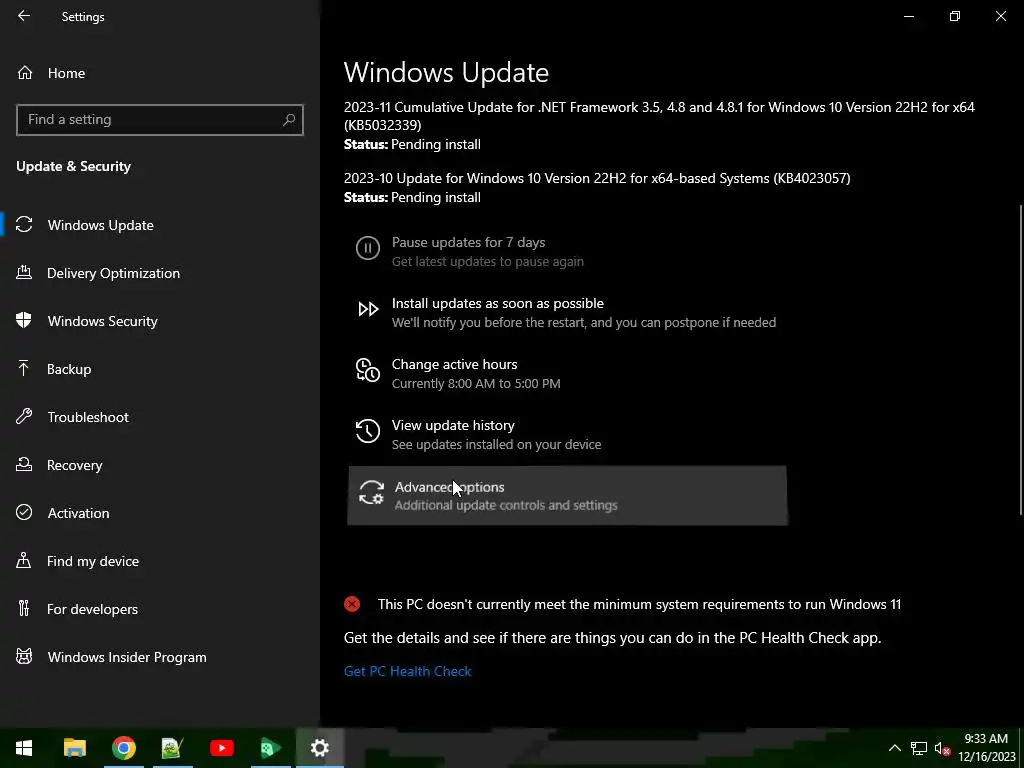This screenshot has width=1024, height=768.
Task: Open Change active hours
Action: (x=566, y=373)
